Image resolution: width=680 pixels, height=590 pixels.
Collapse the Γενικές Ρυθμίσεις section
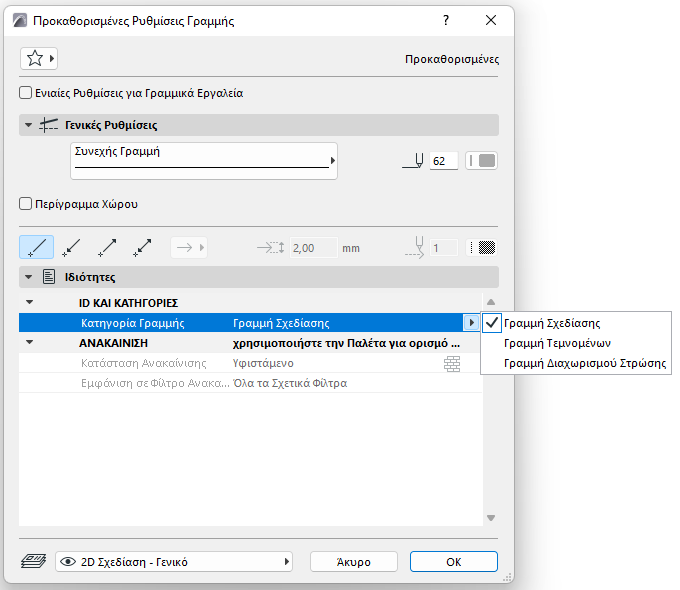[29, 125]
